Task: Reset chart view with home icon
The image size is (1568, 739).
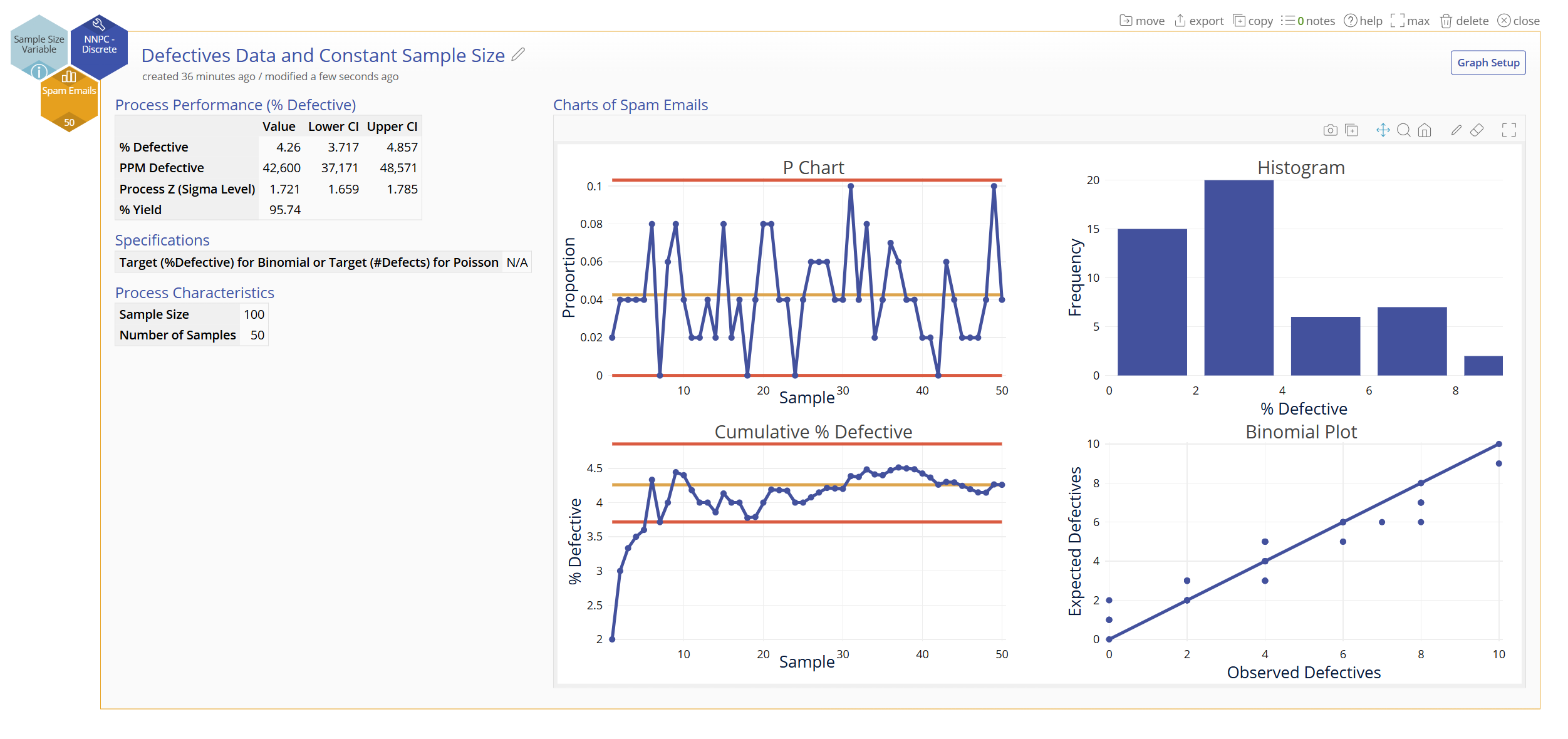Action: (1425, 130)
